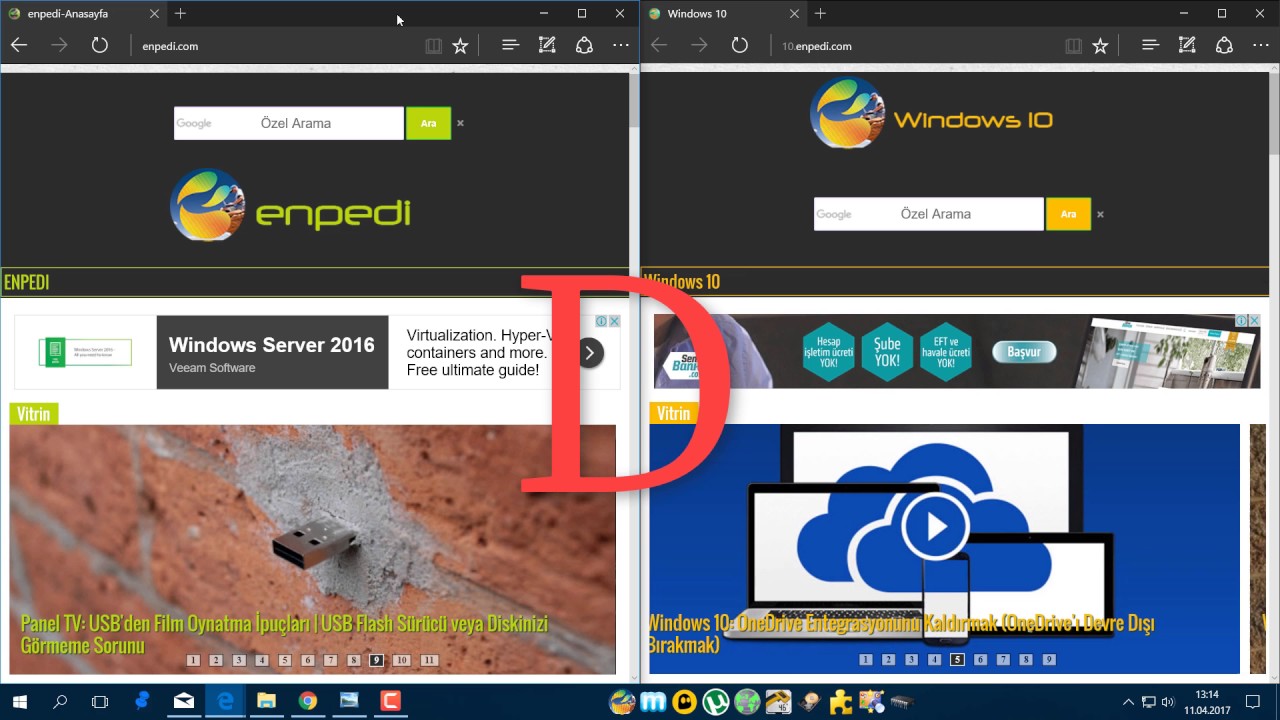
Task: Open a new tab beside Windows 10 tab
Action: coord(820,13)
